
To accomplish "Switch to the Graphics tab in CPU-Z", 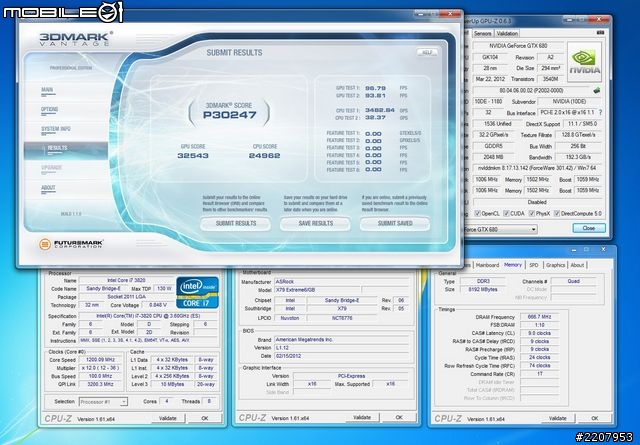I will [555, 265].
